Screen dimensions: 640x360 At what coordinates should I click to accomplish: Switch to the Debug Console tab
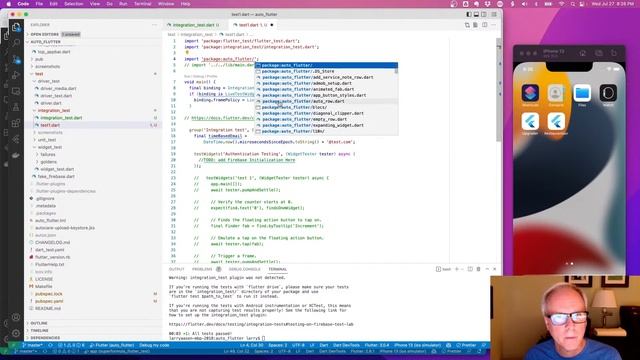244,269
